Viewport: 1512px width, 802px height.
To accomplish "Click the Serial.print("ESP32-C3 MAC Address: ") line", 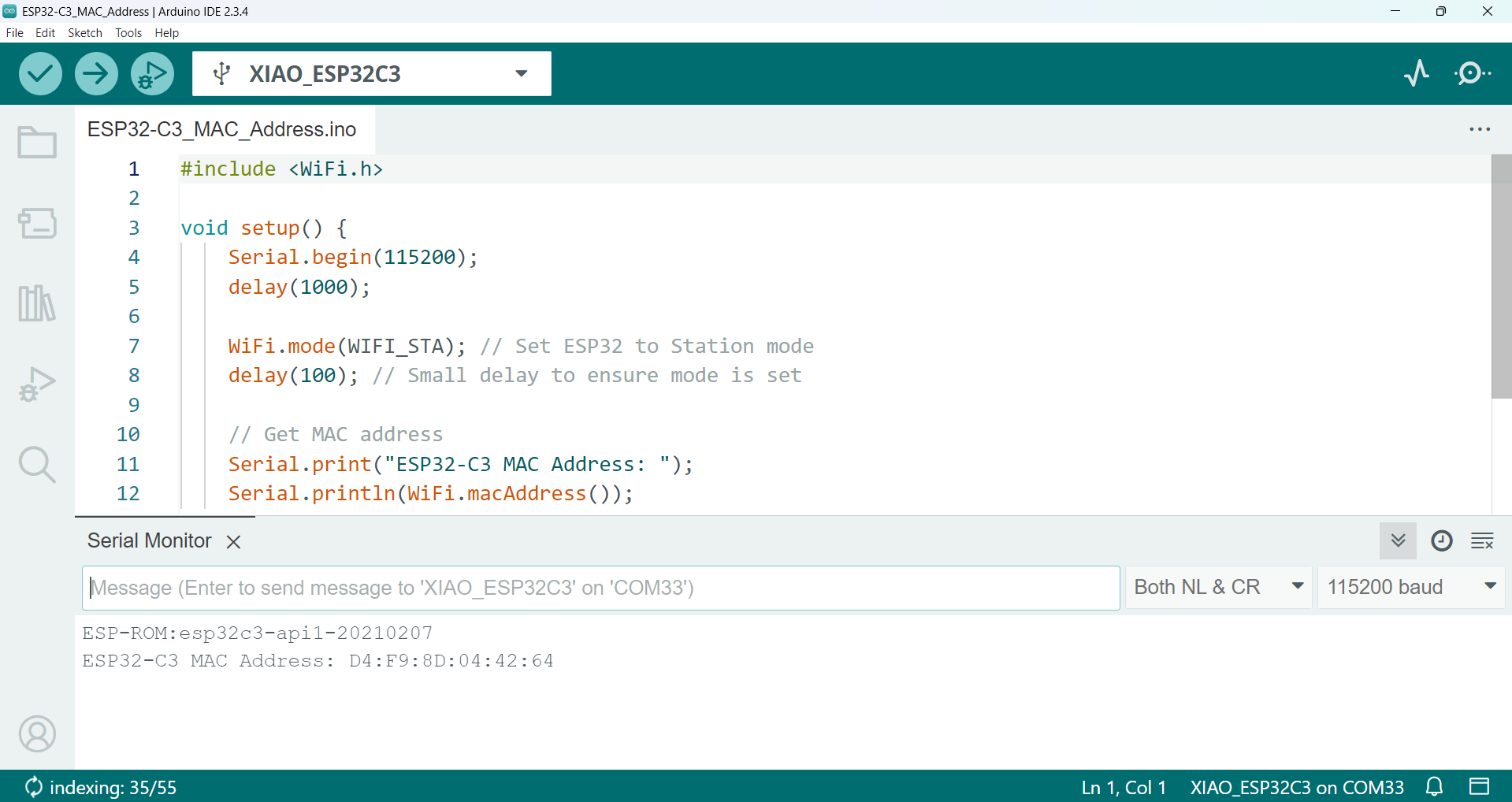I will pyautogui.click(x=461, y=465).
